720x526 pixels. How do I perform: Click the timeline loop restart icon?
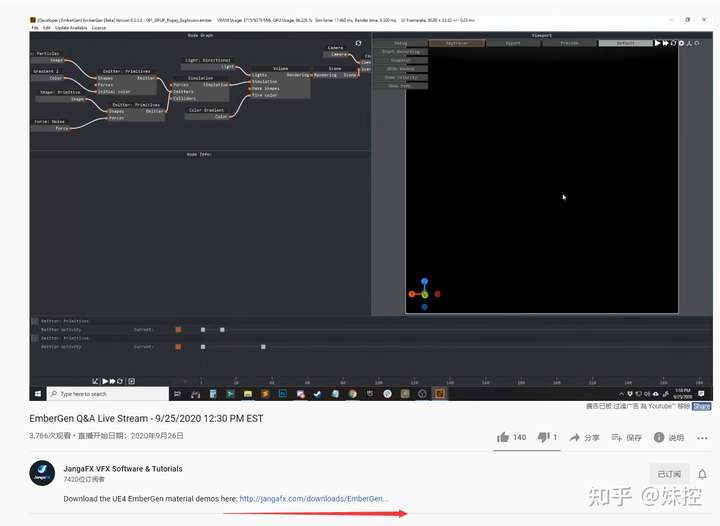click(120, 381)
